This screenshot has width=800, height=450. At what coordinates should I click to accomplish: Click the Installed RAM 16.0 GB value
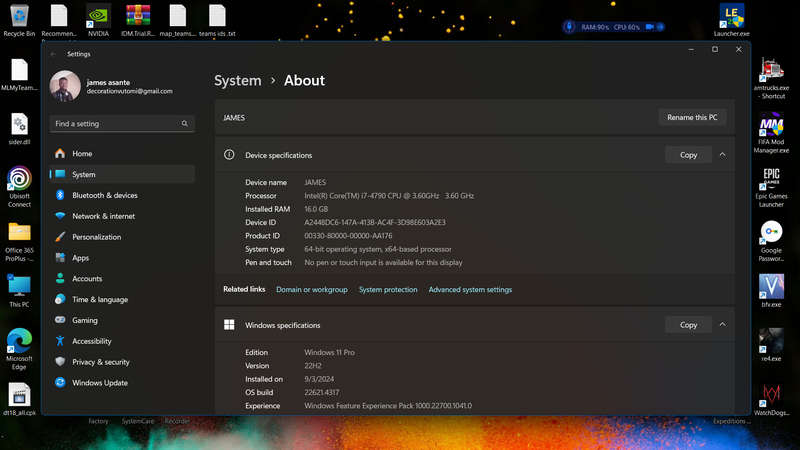click(316, 209)
